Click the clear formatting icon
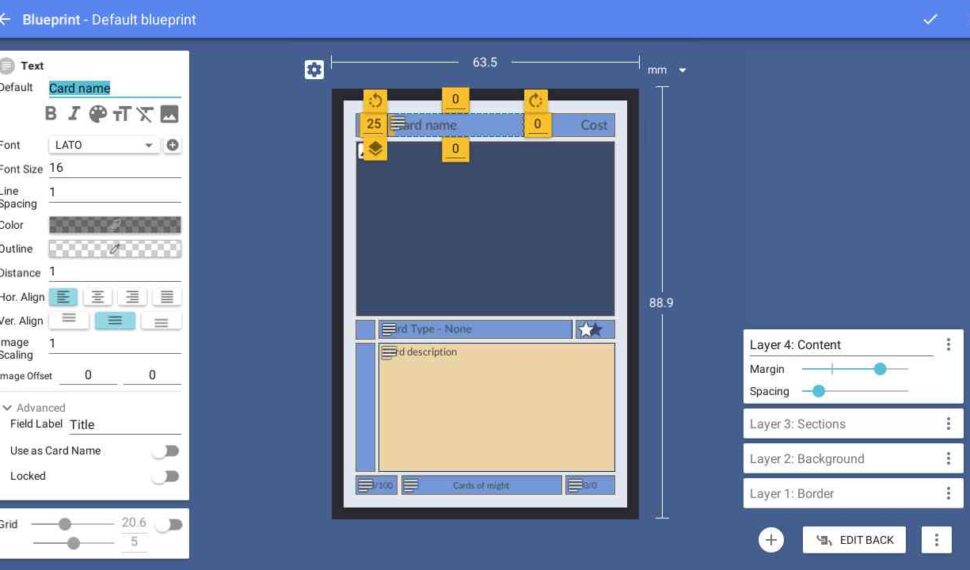Viewport: 970px width, 570px height. coord(145,114)
